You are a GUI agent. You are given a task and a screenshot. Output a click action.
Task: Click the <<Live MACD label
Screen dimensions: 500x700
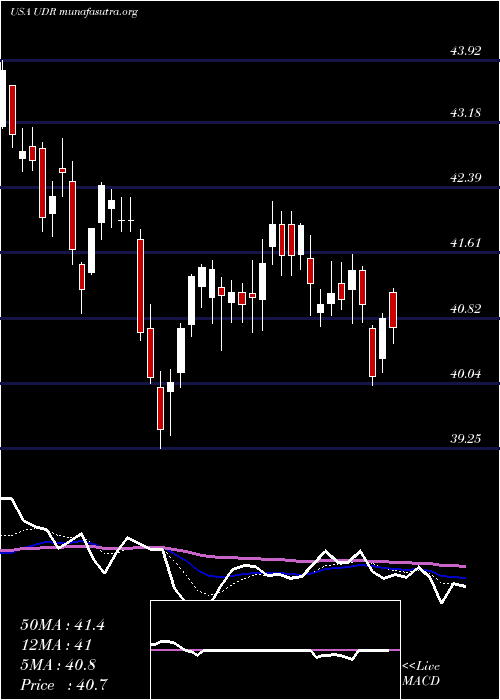(421, 673)
